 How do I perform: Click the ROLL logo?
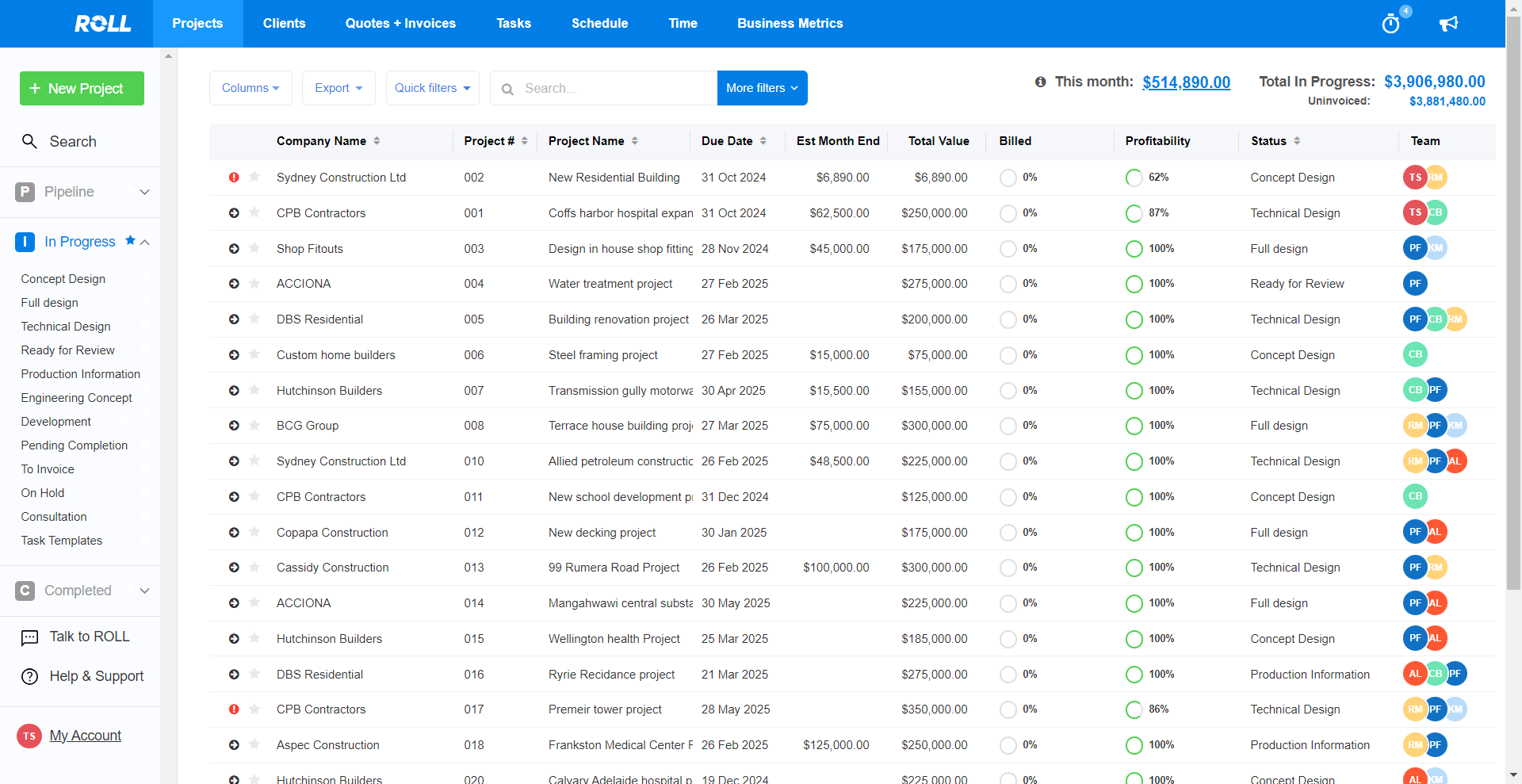click(x=103, y=24)
